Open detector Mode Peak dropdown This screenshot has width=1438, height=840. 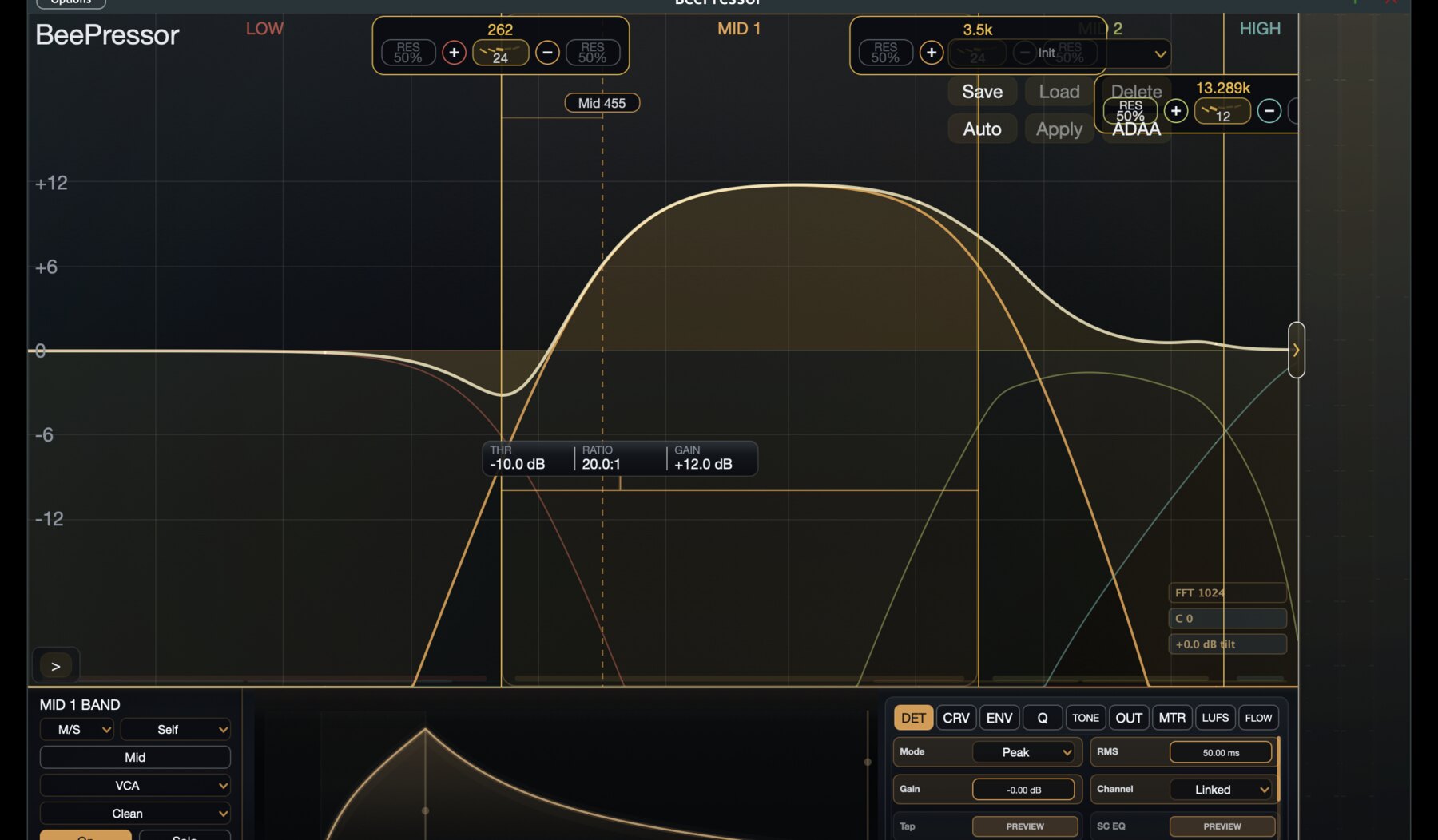(x=1023, y=752)
